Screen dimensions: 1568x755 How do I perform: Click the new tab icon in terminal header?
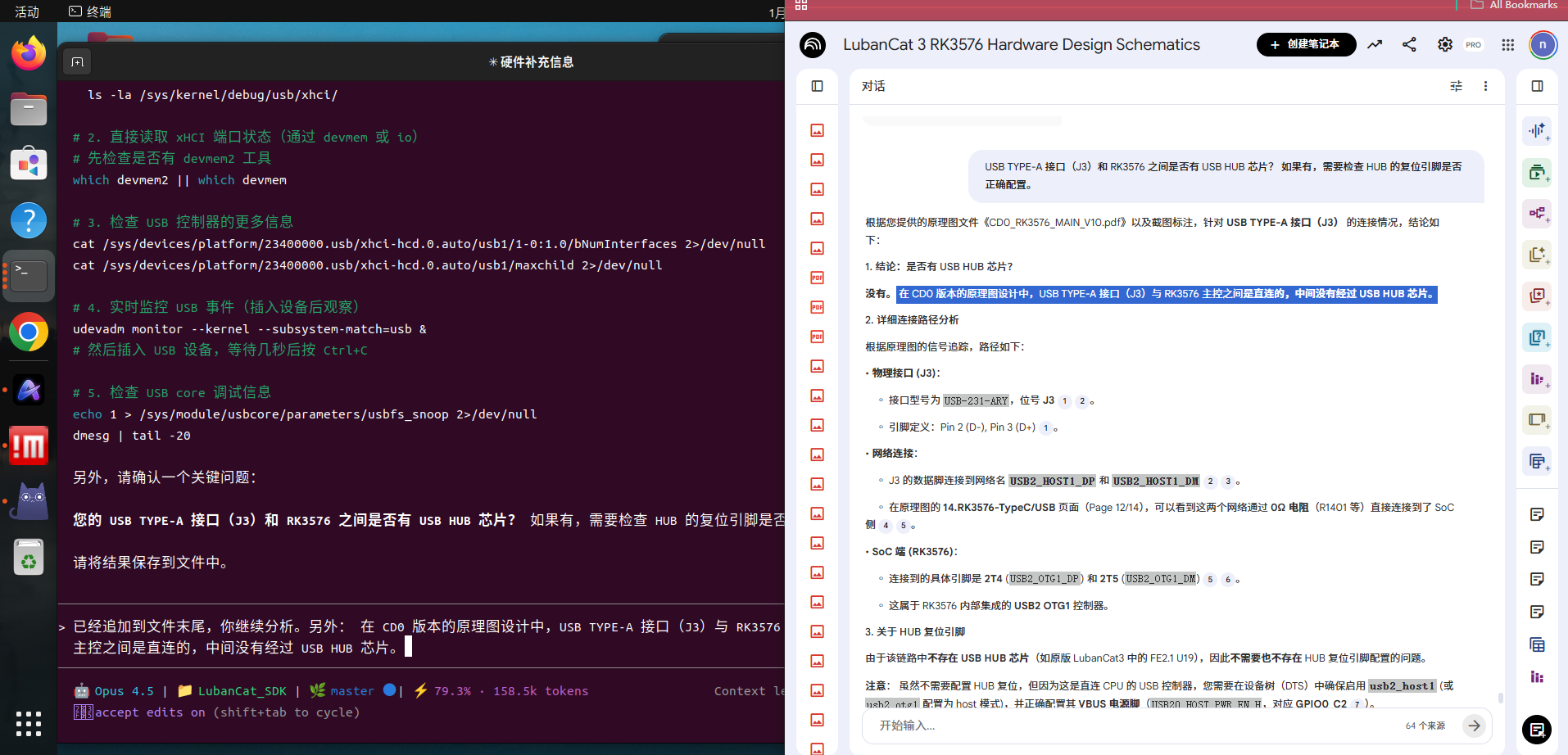(77, 62)
